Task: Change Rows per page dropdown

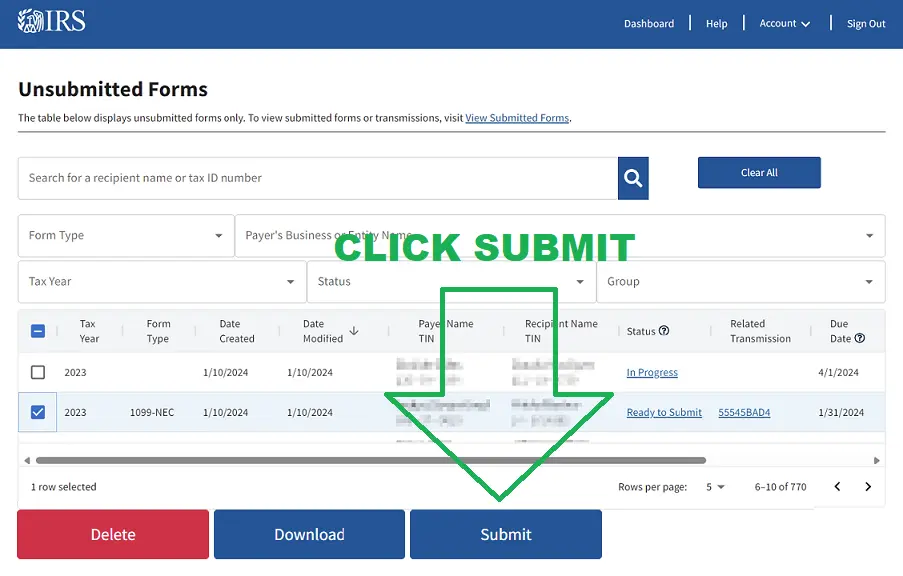Action: point(715,487)
